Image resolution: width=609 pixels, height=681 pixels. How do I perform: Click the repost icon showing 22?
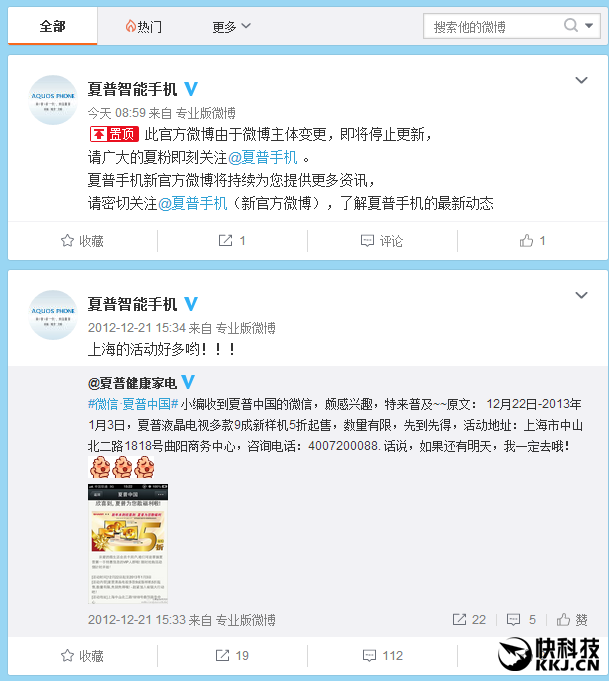tap(469, 620)
